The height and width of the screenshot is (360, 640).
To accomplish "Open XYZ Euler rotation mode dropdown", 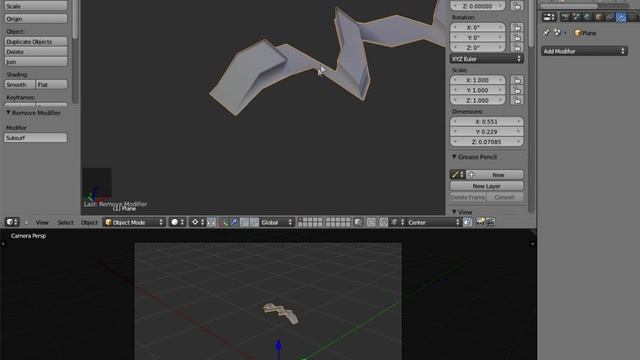I will click(x=487, y=59).
